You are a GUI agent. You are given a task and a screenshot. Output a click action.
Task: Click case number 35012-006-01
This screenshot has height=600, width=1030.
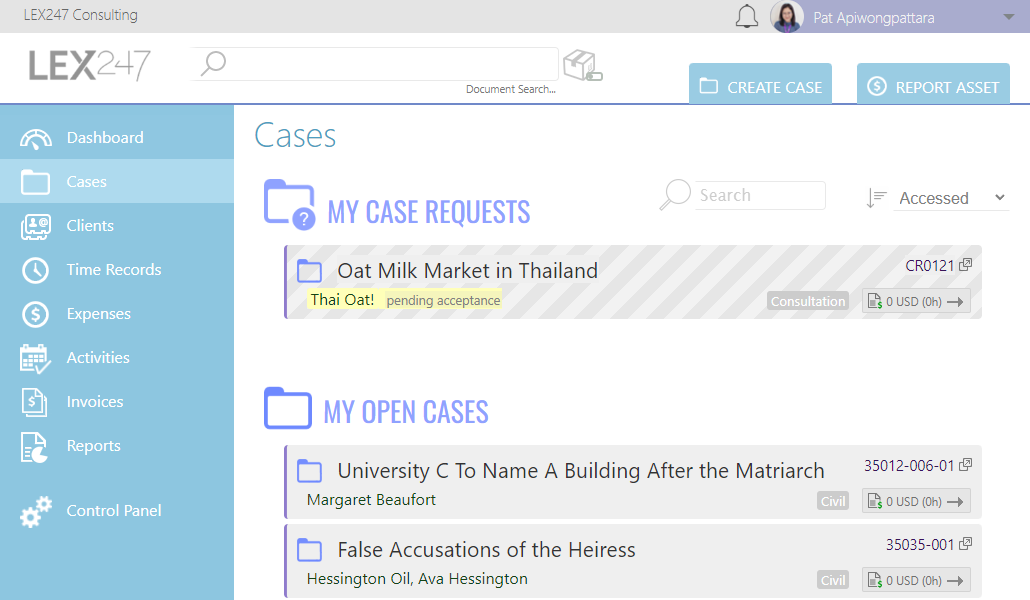tap(908, 465)
